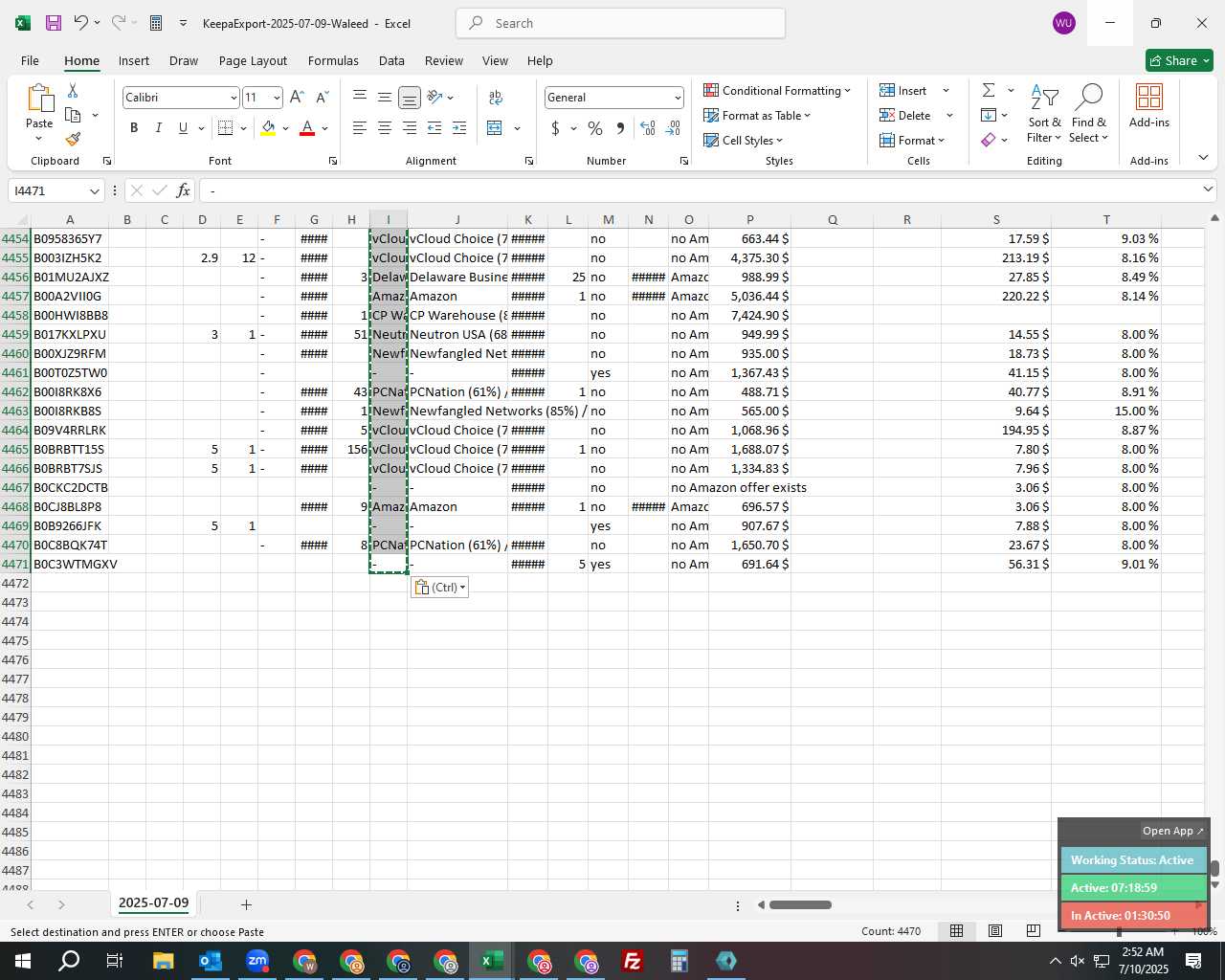Click the Undo arrow icon
1225x980 pixels.
(81, 23)
